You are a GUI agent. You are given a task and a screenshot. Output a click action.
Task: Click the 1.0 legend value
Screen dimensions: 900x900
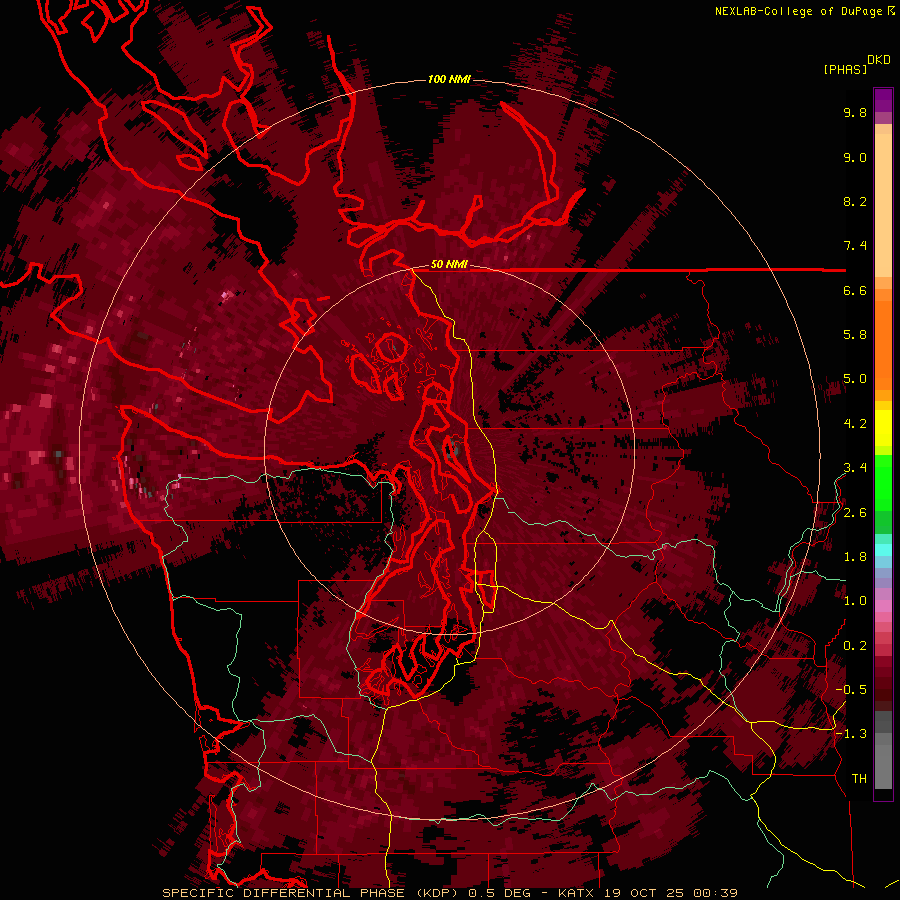click(855, 601)
